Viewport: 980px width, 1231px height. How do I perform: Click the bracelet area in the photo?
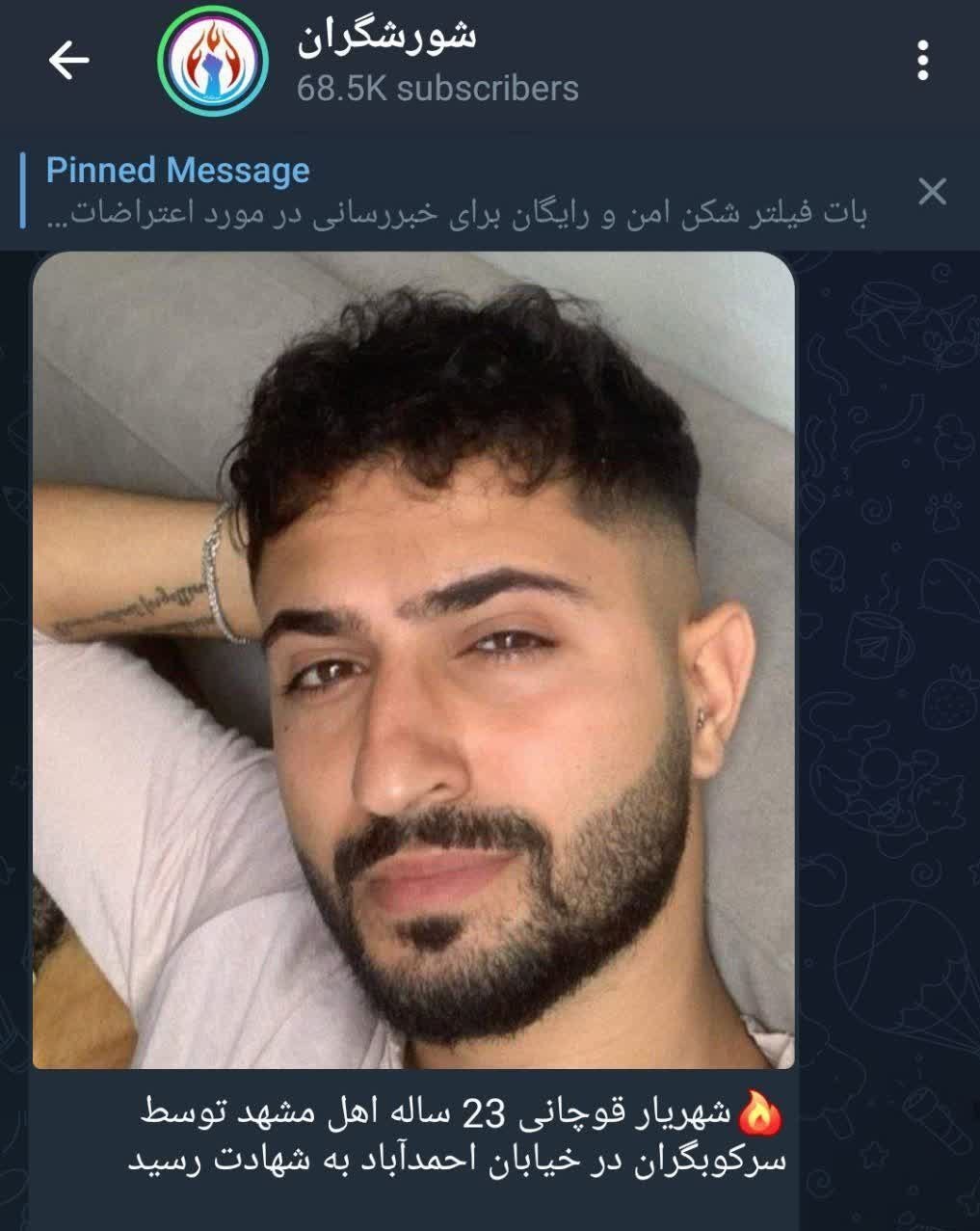[222, 574]
